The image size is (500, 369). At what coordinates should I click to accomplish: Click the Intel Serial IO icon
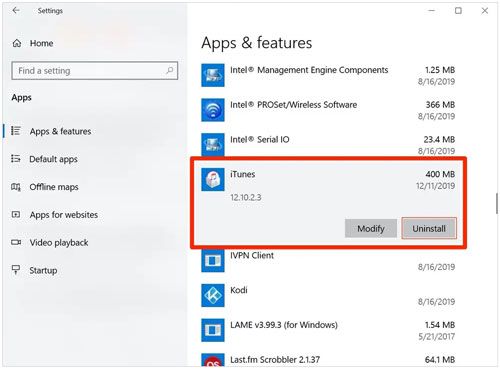click(x=213, y=145)
